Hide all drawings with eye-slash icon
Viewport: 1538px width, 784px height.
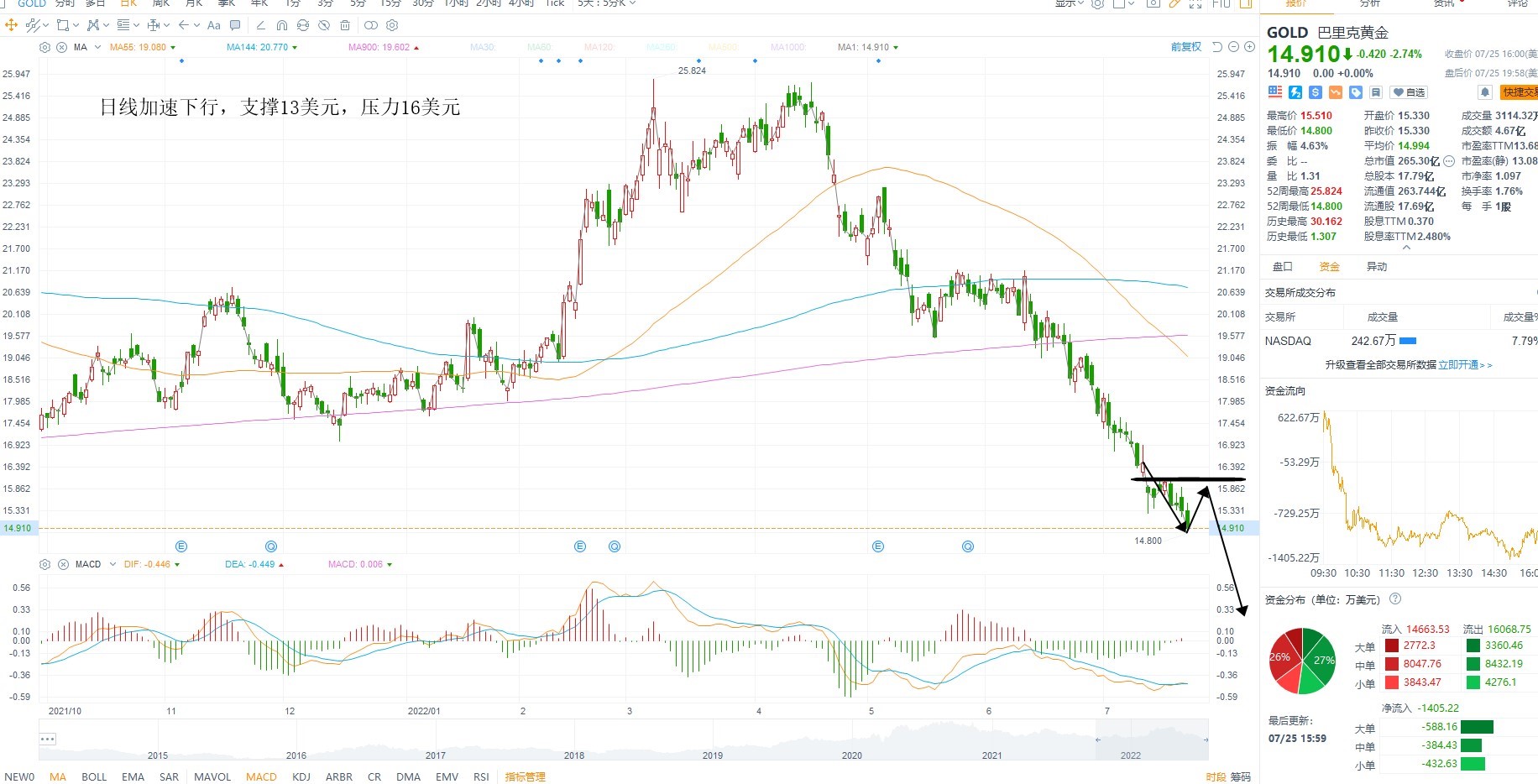(324, 25)
